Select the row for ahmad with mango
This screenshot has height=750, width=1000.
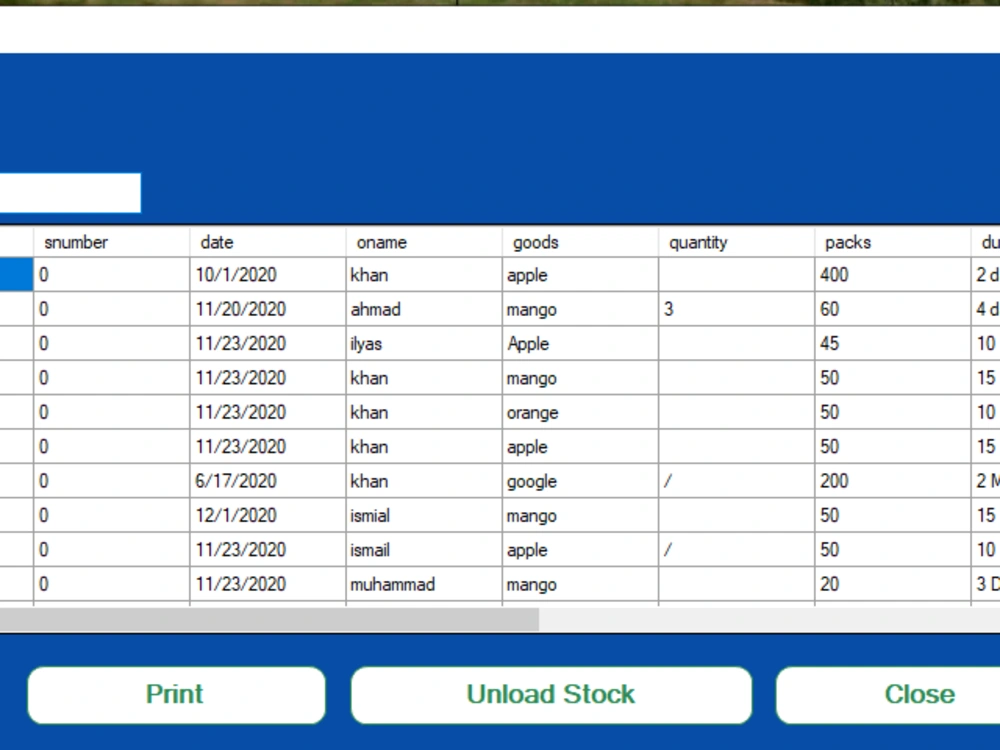(x=400, y=309)
